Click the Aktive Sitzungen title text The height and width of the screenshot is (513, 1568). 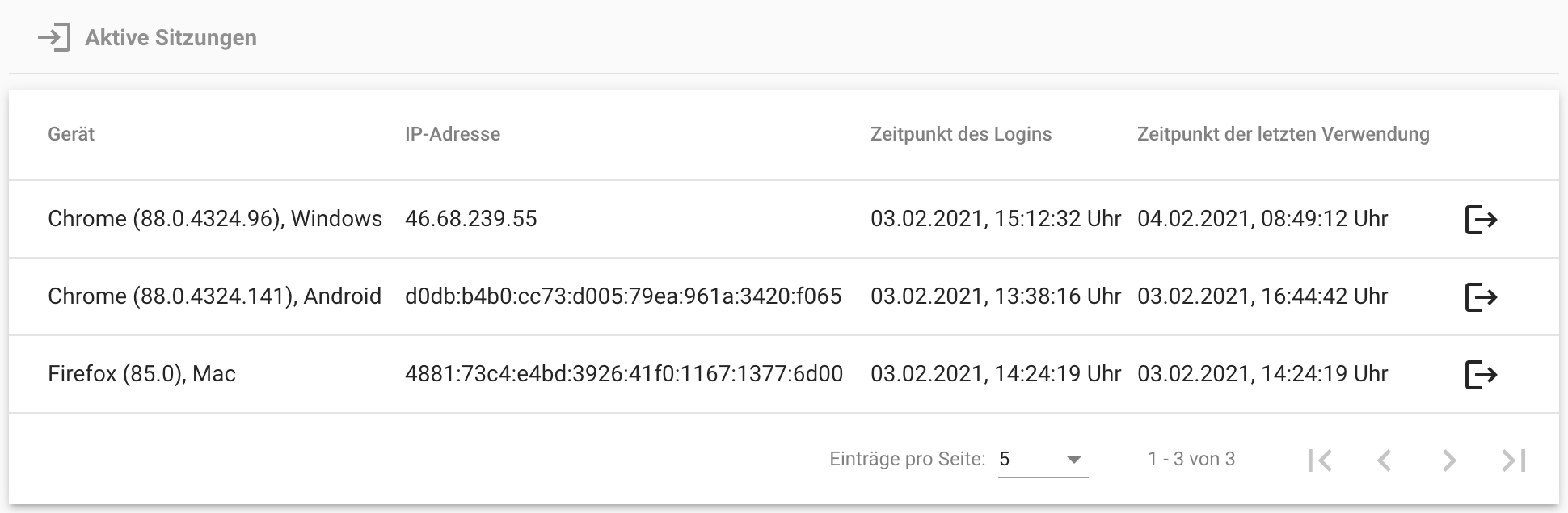(x=171, y=38)
